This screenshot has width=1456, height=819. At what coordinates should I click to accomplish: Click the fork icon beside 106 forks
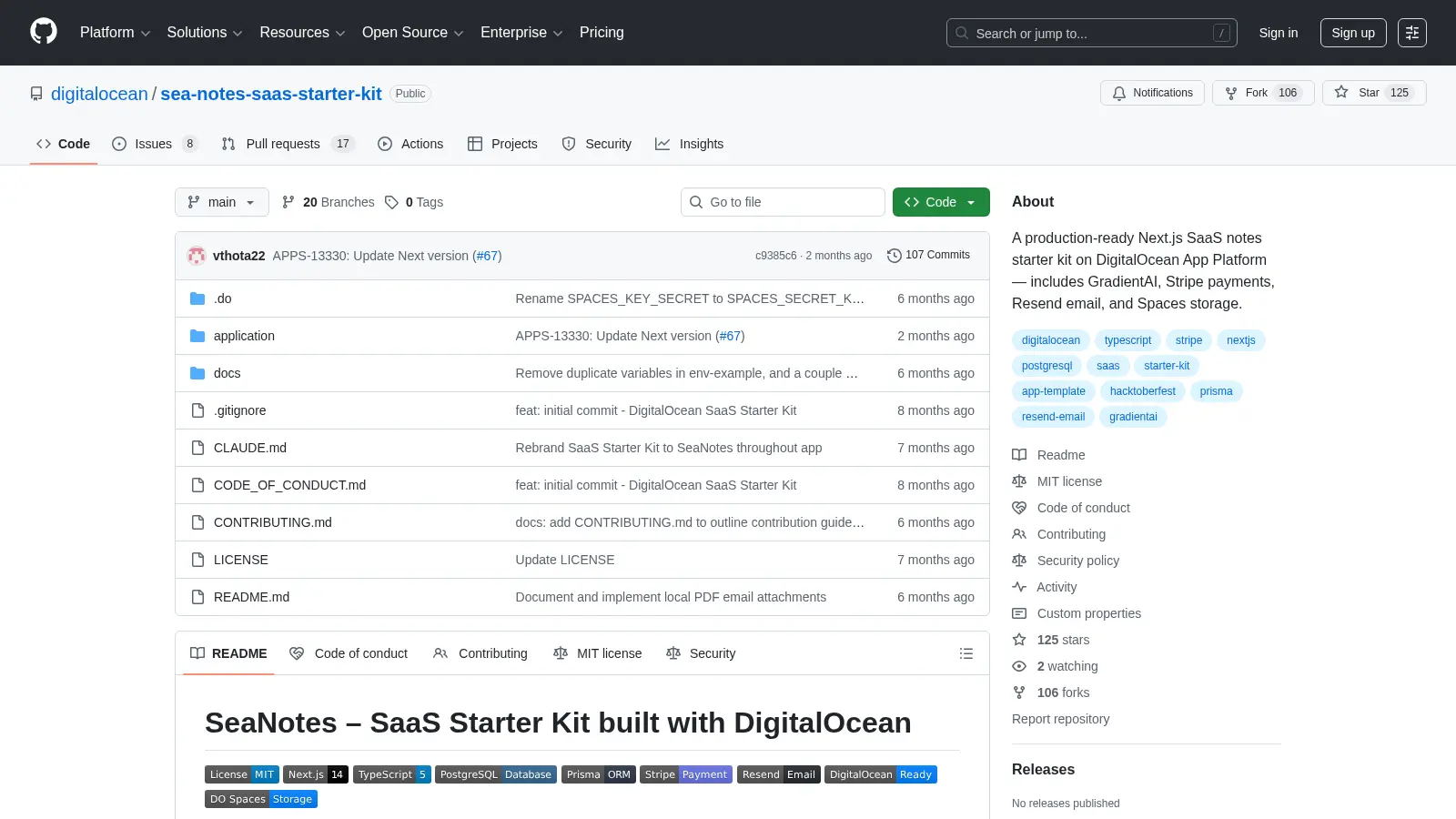point(1019,693)
